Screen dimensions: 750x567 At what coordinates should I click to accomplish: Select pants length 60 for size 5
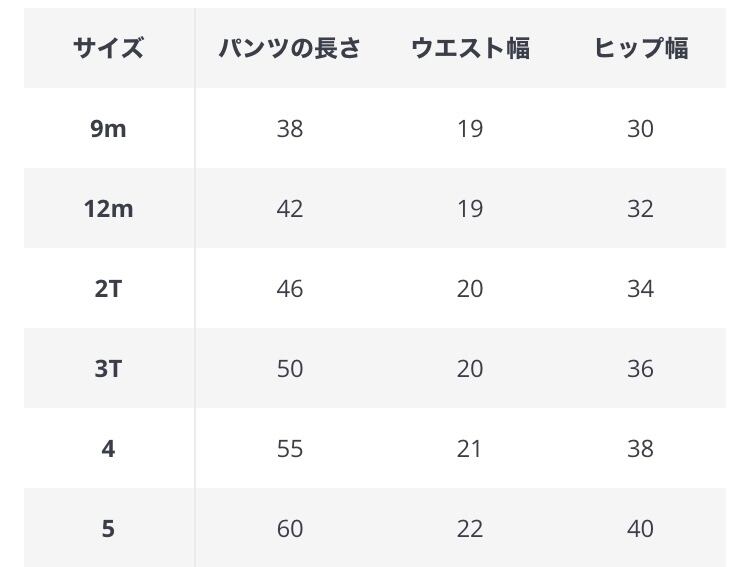pos(290,528)
